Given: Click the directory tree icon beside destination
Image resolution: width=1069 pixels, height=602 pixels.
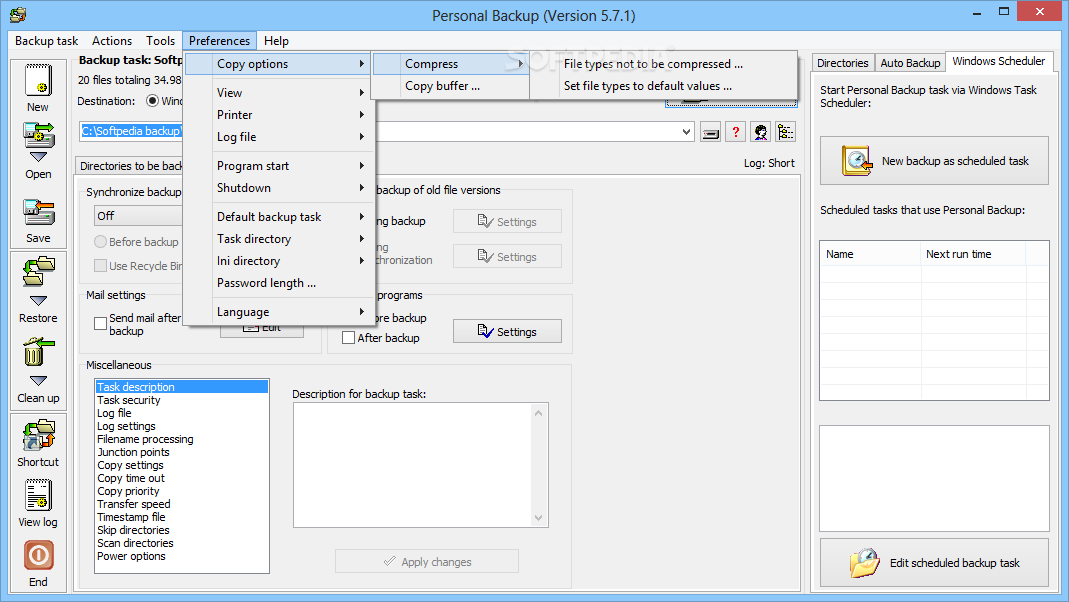Looking at the screenshot, I should pyautogui.click(x=785, y=132).
